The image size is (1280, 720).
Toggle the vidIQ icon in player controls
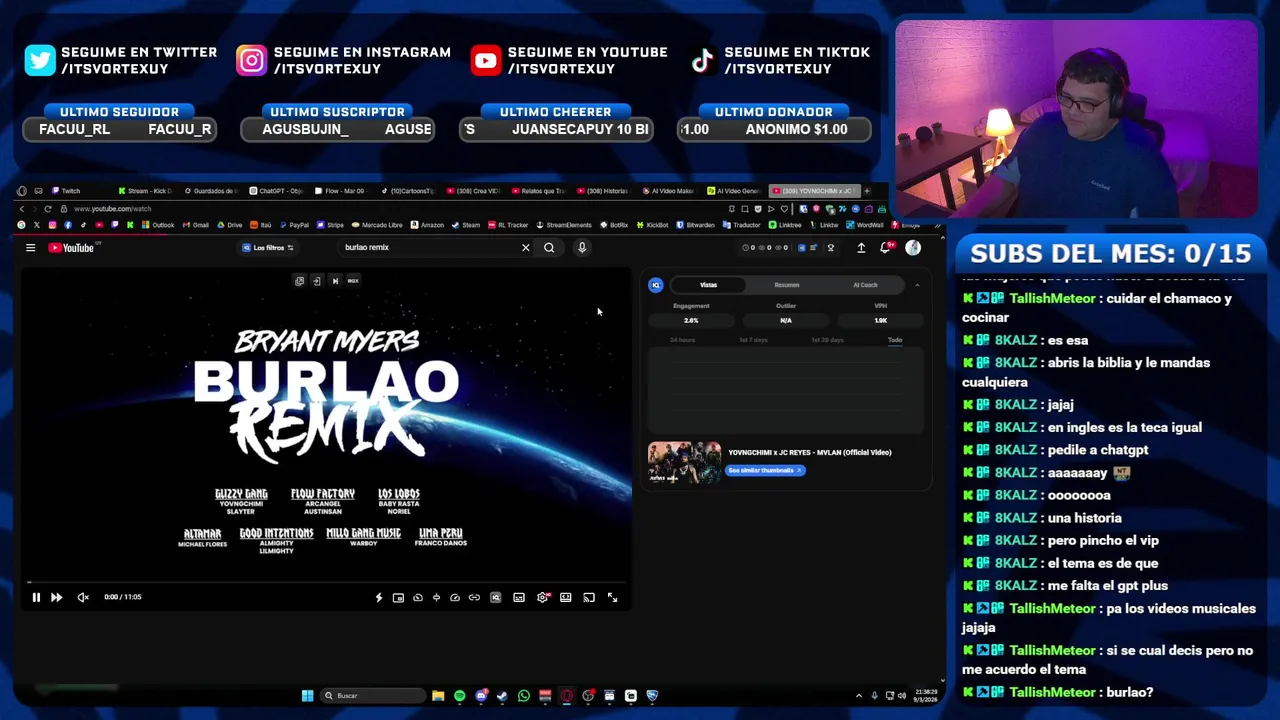[x=495, y=597]
